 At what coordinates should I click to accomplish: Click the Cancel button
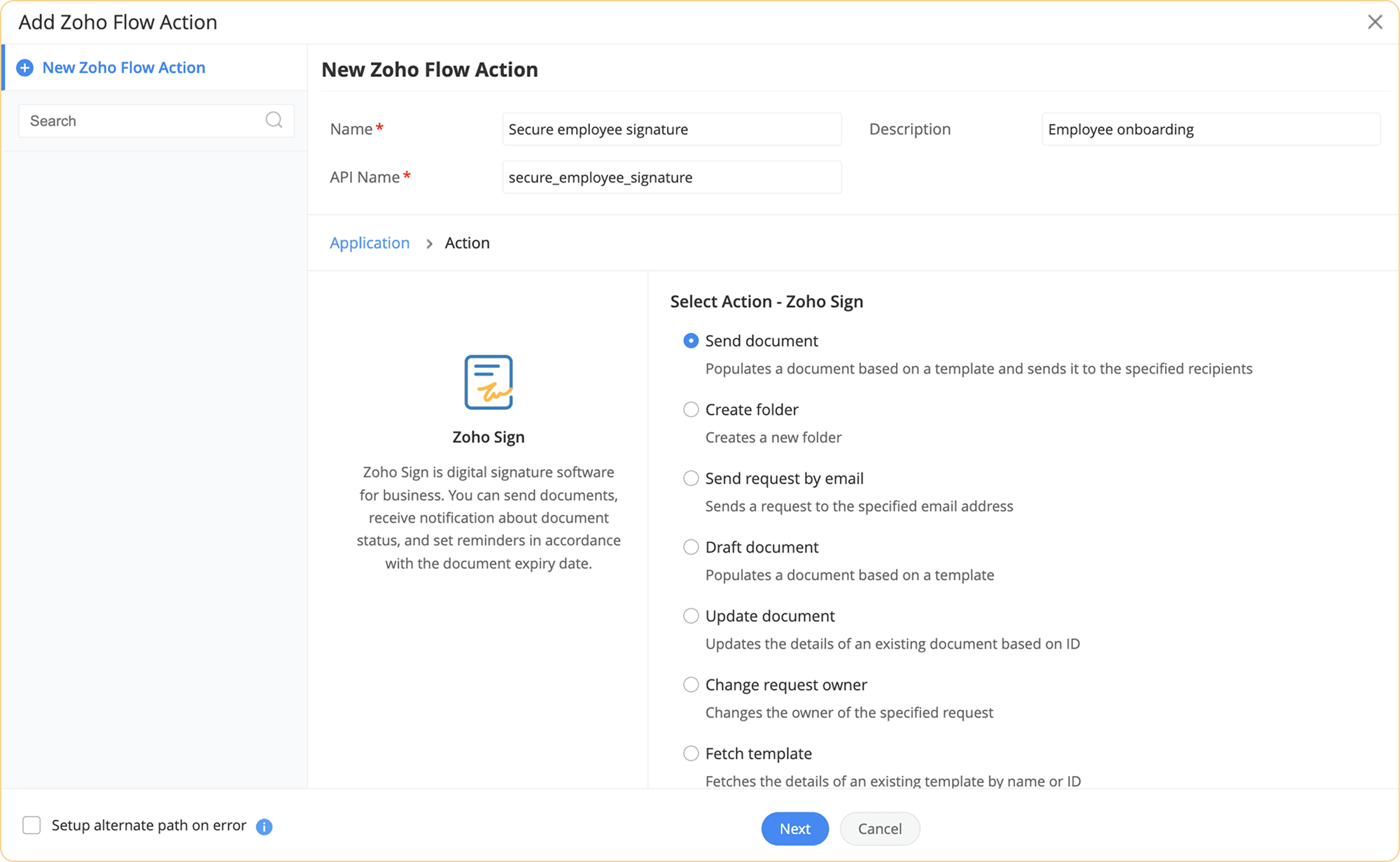click(879, 828)
